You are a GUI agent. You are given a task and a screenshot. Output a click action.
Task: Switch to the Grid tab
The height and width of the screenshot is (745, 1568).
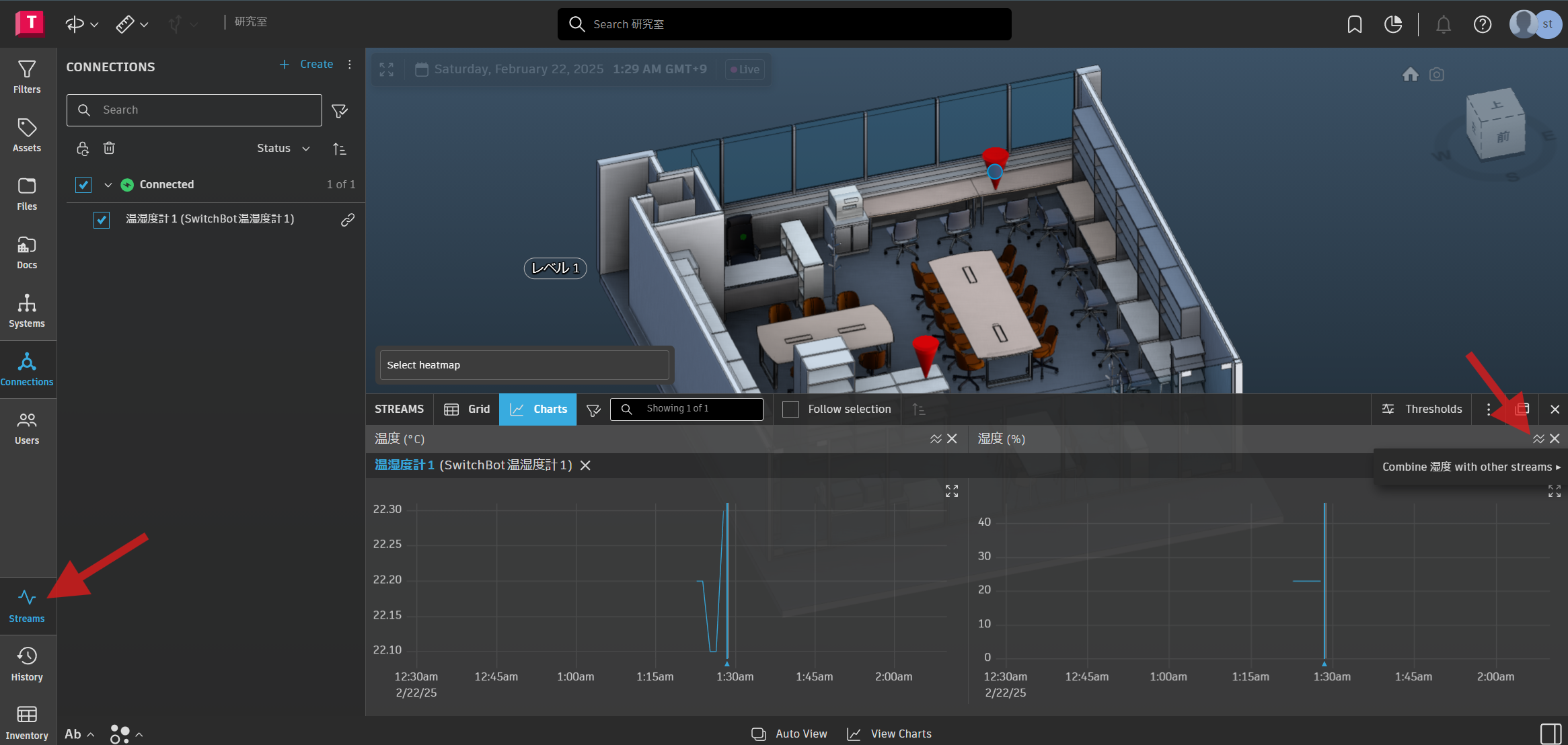467,409
